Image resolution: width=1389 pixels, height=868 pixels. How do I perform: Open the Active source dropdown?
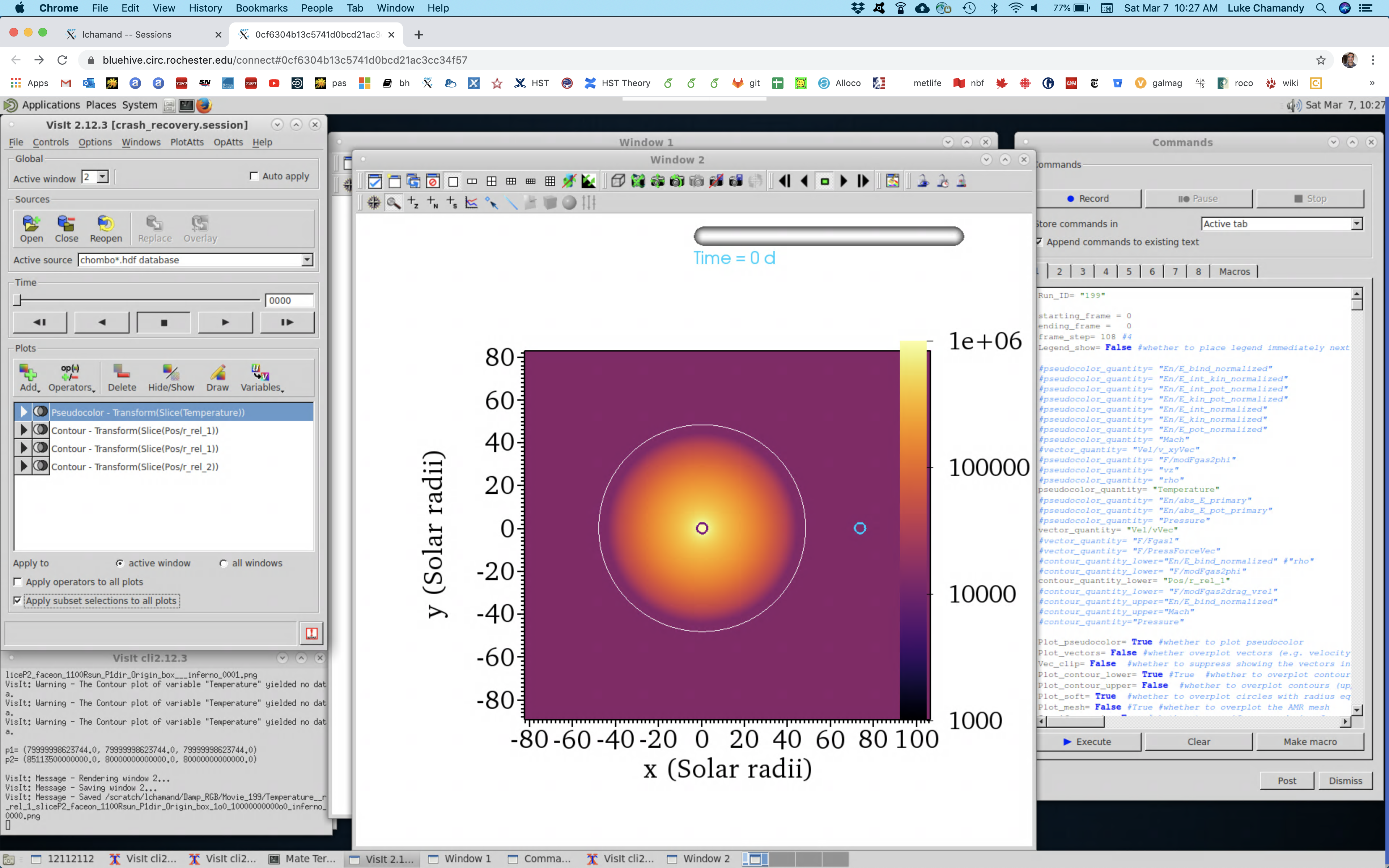click(x=307, y=260)
